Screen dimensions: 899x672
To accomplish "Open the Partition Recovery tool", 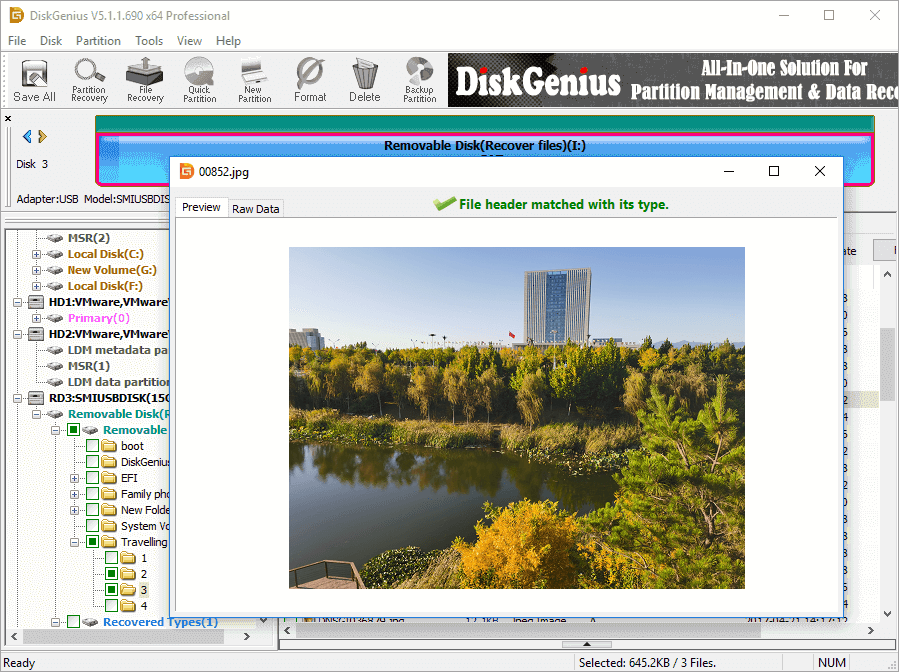I will 89,80.
